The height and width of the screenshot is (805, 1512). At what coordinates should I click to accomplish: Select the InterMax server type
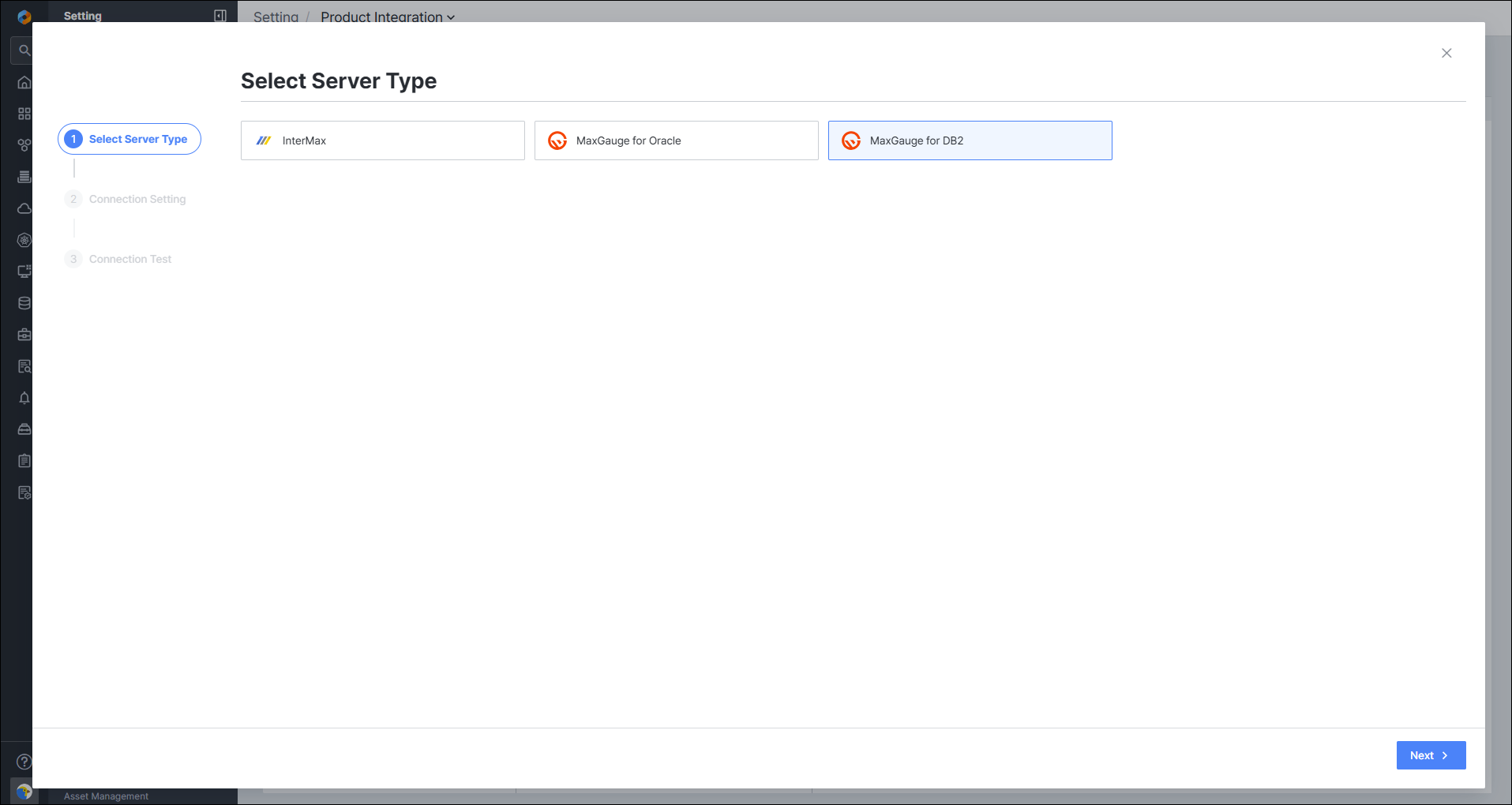383,140
